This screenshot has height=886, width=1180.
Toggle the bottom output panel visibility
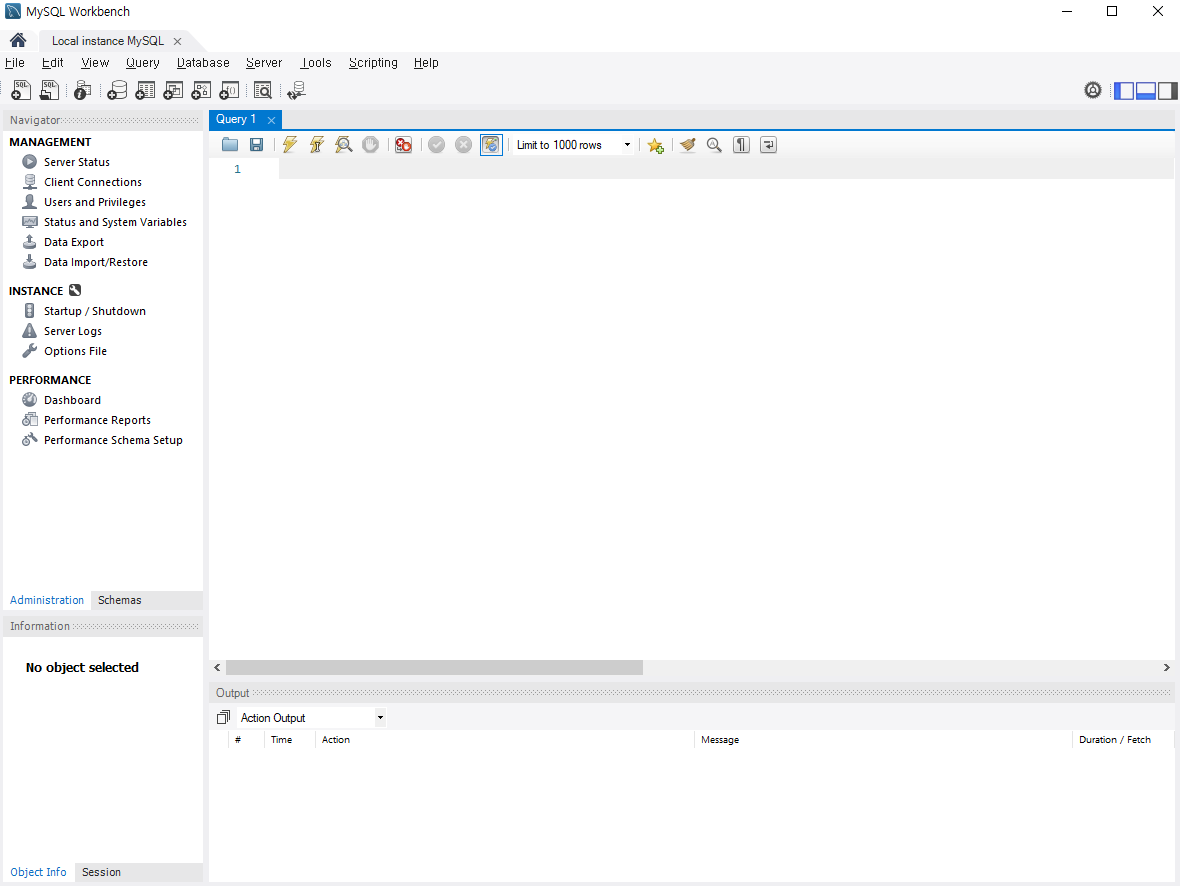1145,90
